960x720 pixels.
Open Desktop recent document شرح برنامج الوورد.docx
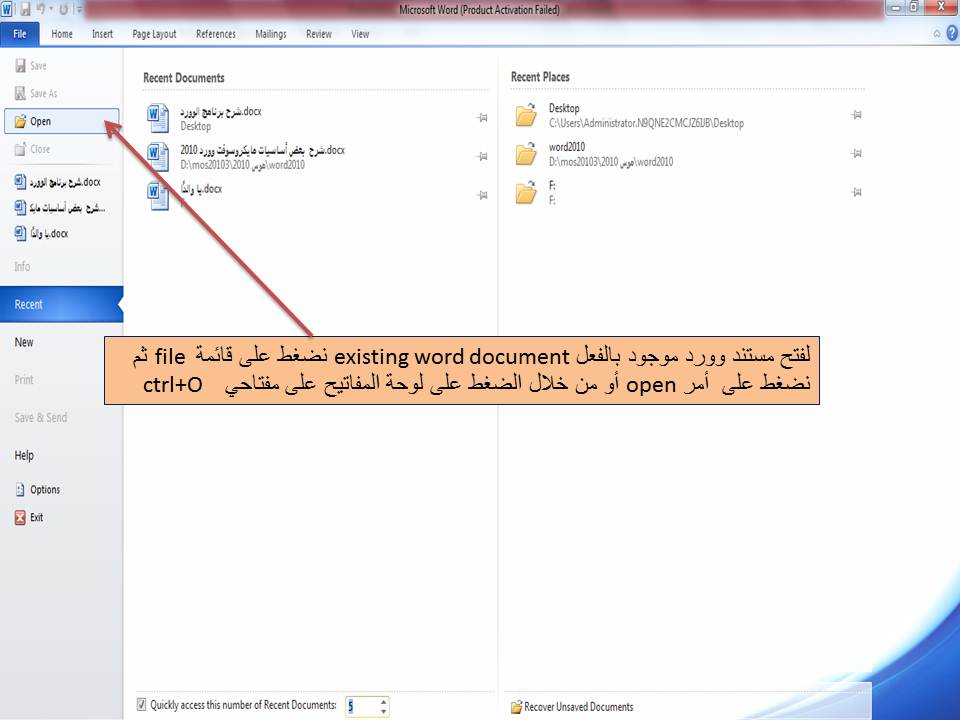[x=316, y=118]
